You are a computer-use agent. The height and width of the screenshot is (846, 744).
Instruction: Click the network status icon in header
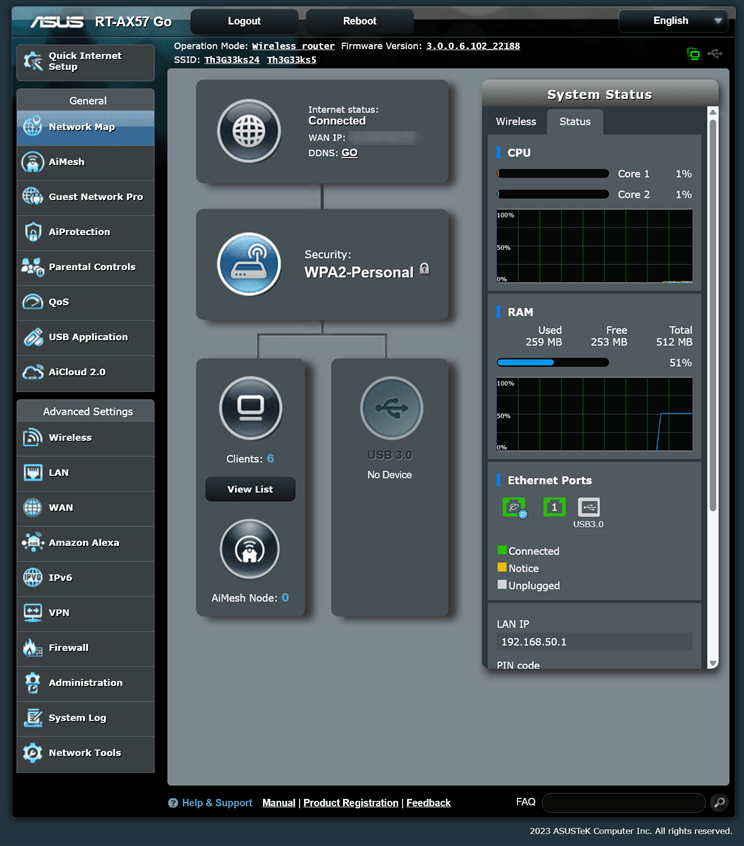pyautogui.click(x=693, y=53)
